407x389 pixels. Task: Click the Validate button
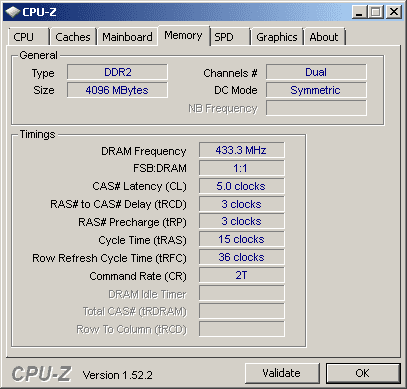(282, 373)
